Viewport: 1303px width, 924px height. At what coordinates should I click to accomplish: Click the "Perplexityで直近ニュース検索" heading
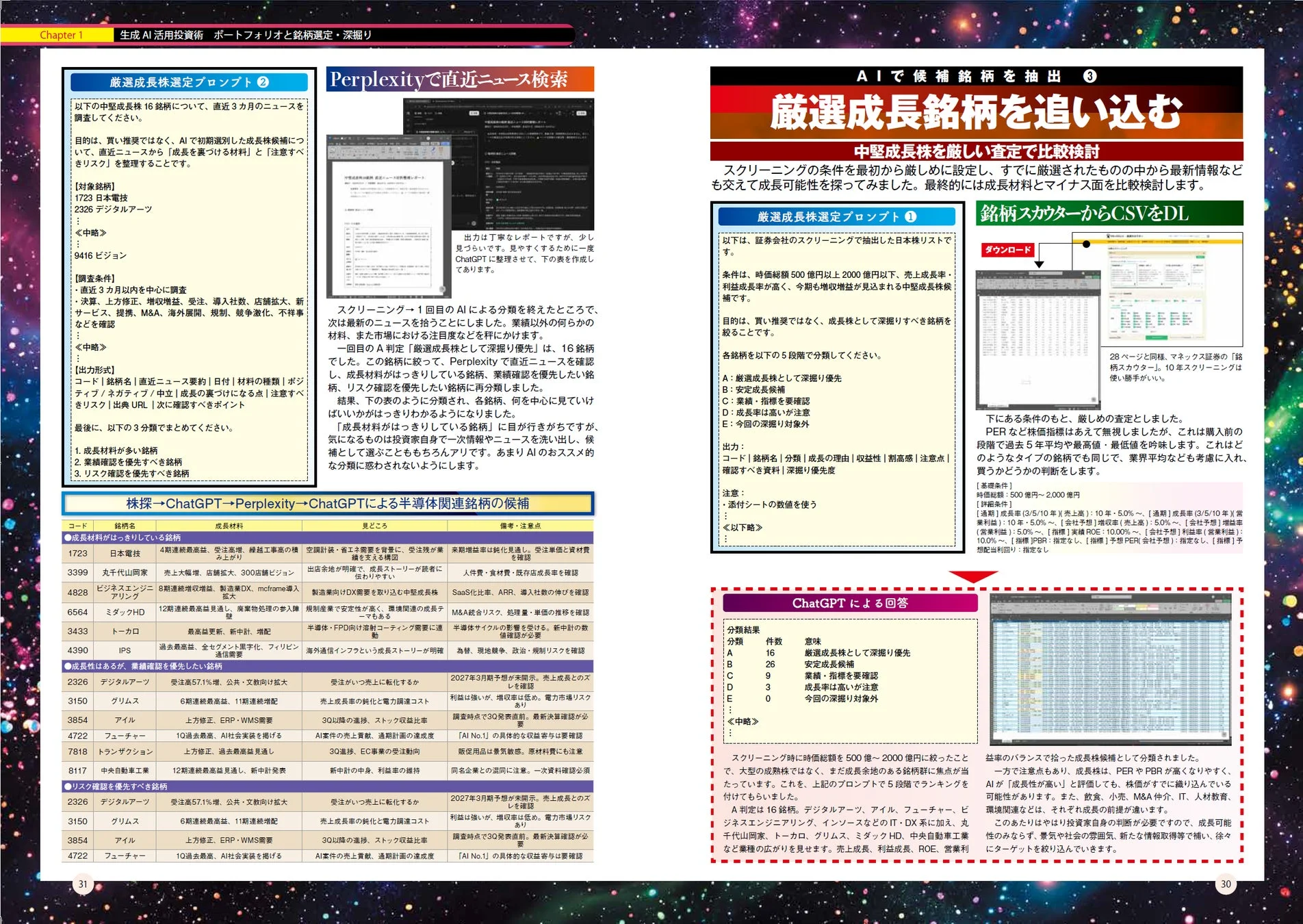pos(459,79)
